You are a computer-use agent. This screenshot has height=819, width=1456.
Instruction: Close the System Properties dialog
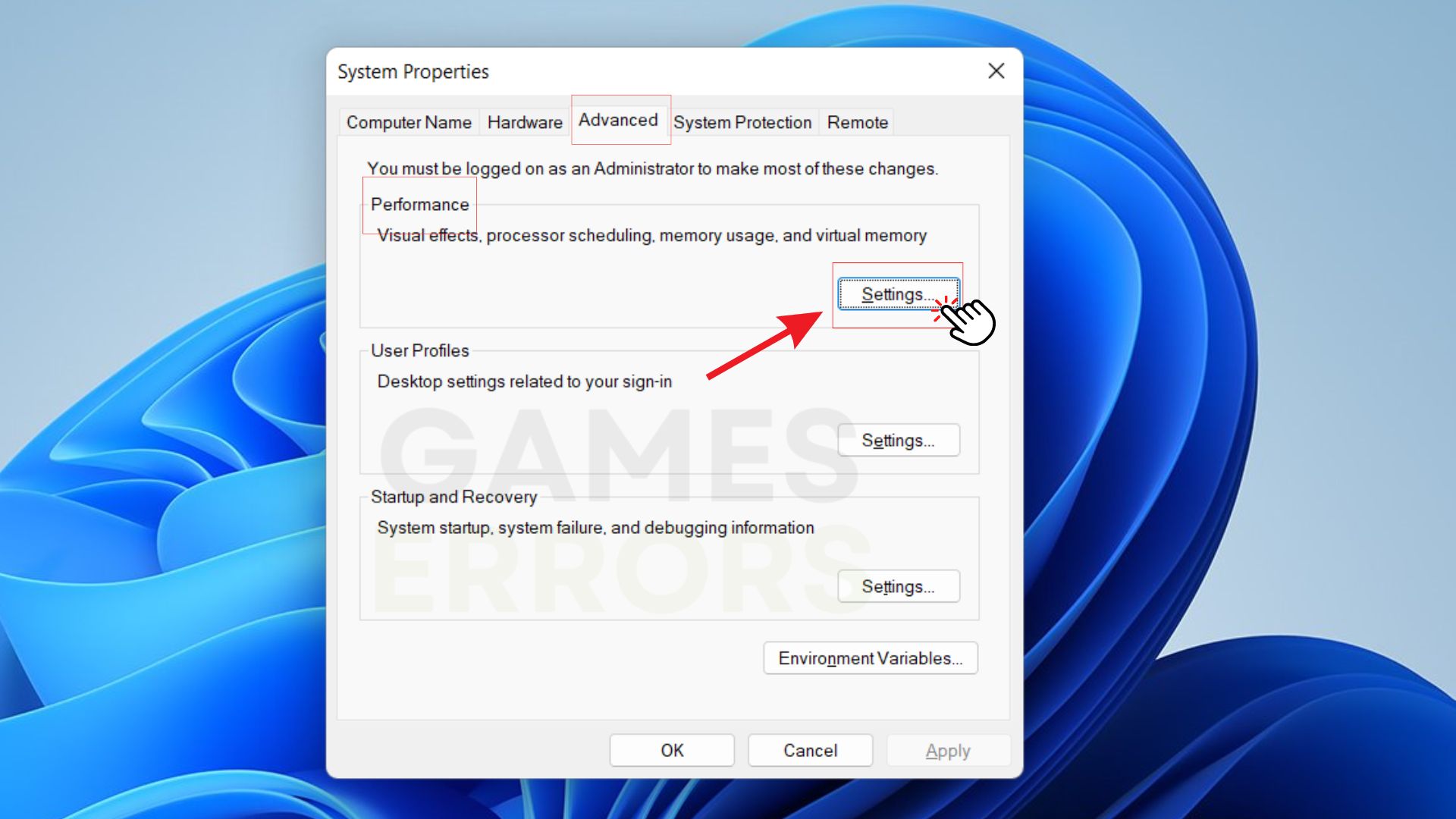(x=996, y=71)
